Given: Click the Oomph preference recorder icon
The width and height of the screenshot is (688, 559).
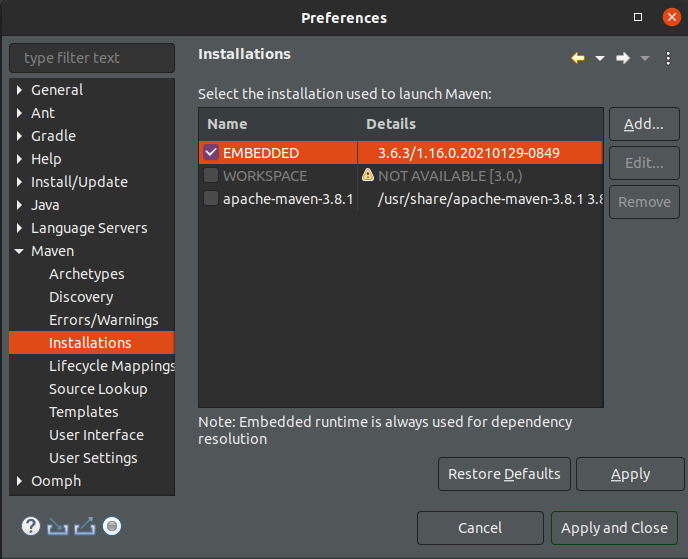Looking at the screenshot, I should click(112, 526).
